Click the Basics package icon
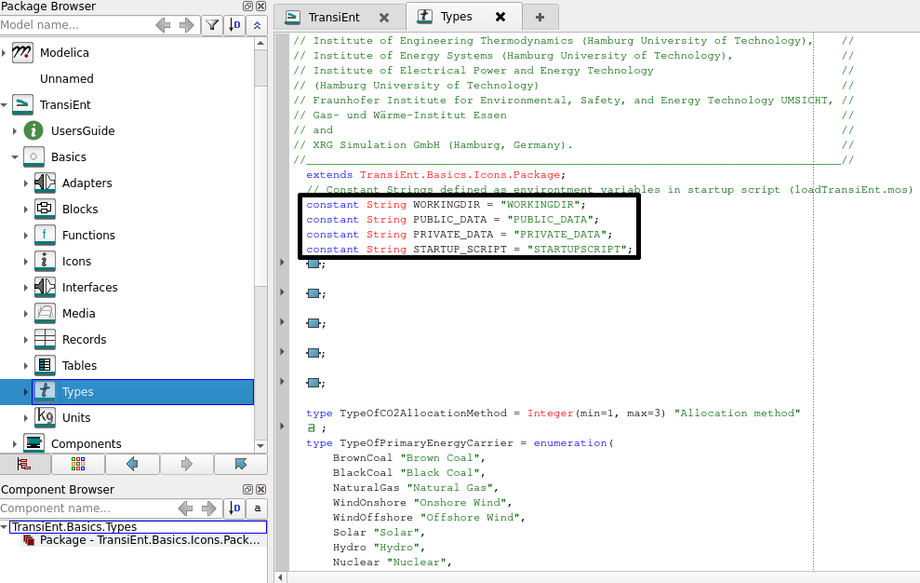920x583 pixels. [x=33, y=157]
